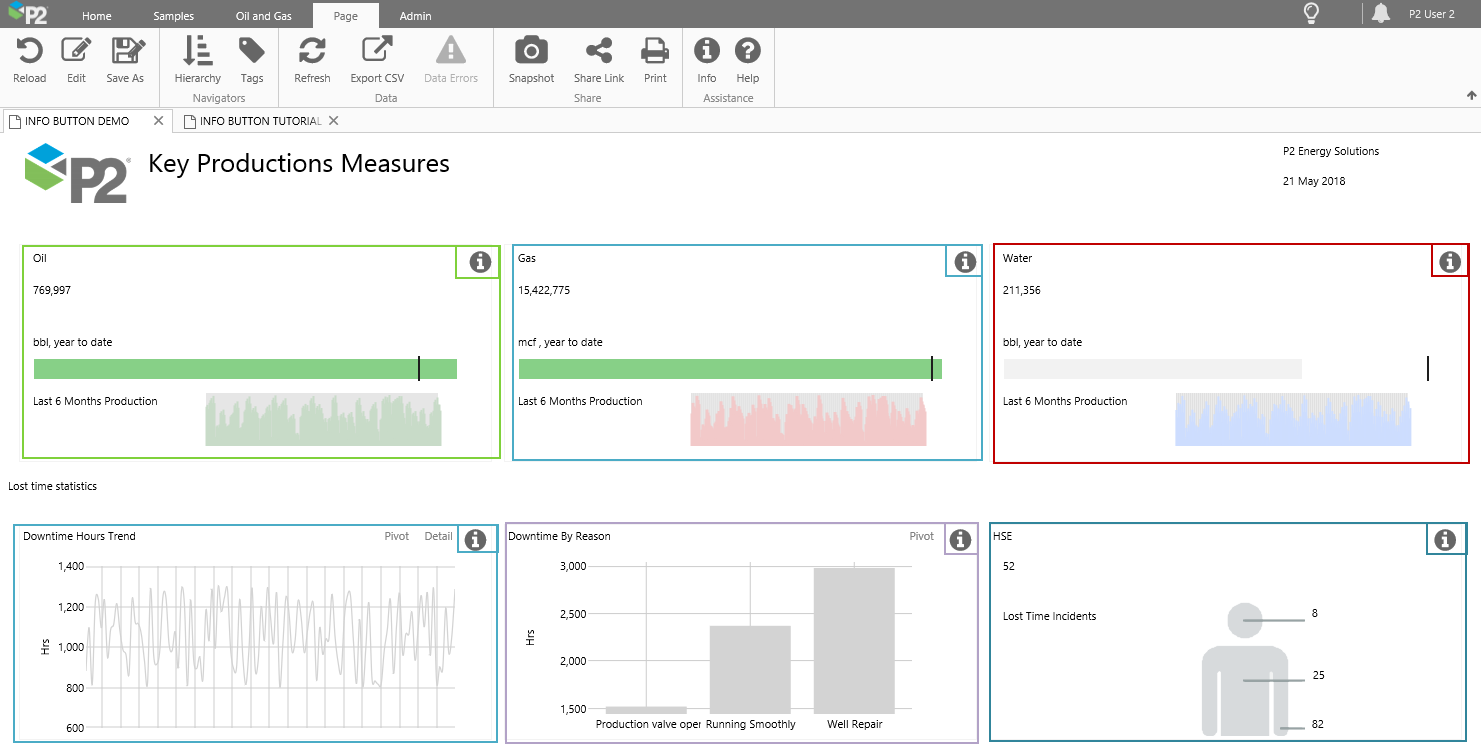Open the Tags navigator
The image size is (1481, 754).
pos(252,52)
